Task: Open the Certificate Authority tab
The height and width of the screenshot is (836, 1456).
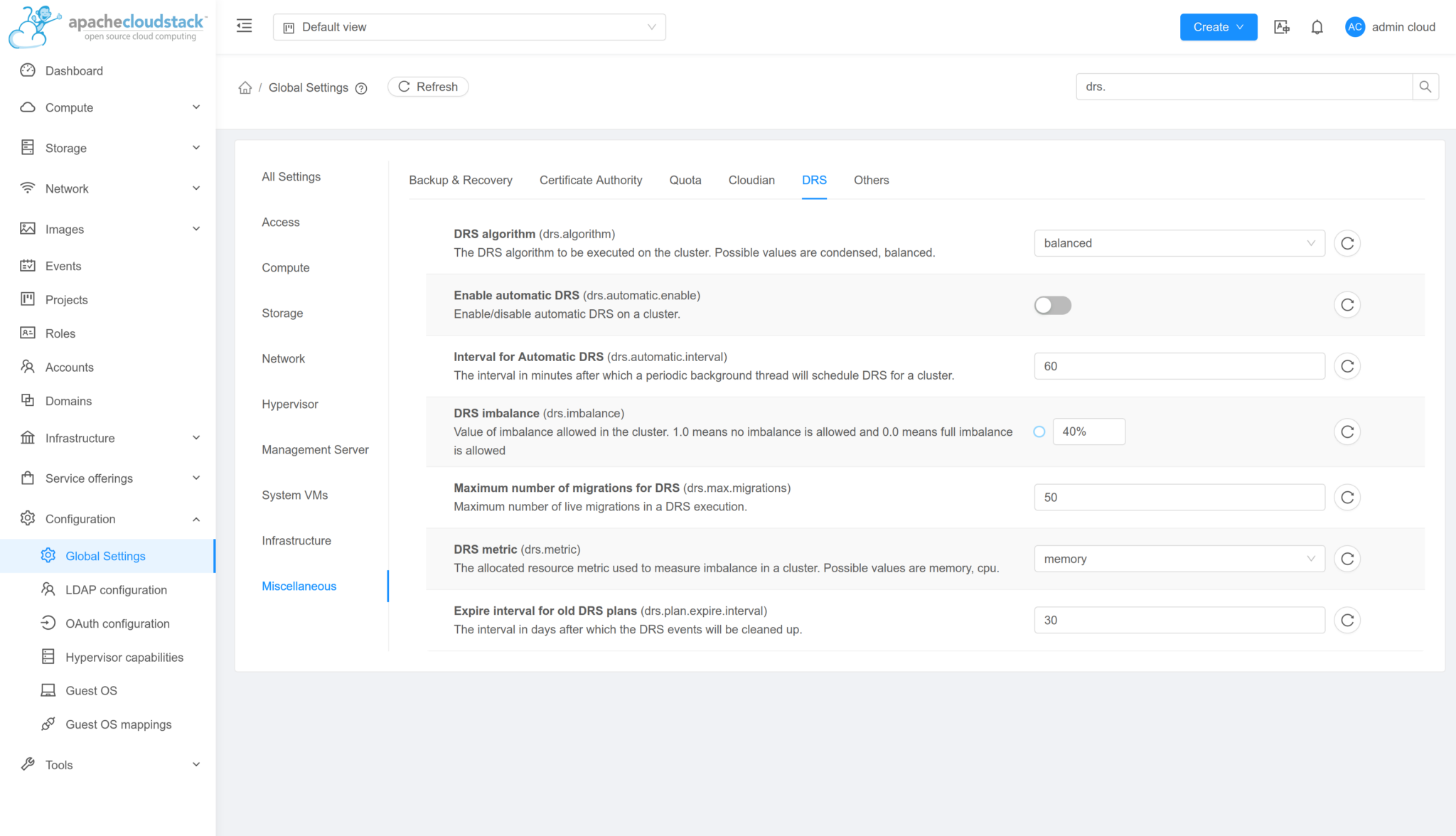Action: (591, 180)
